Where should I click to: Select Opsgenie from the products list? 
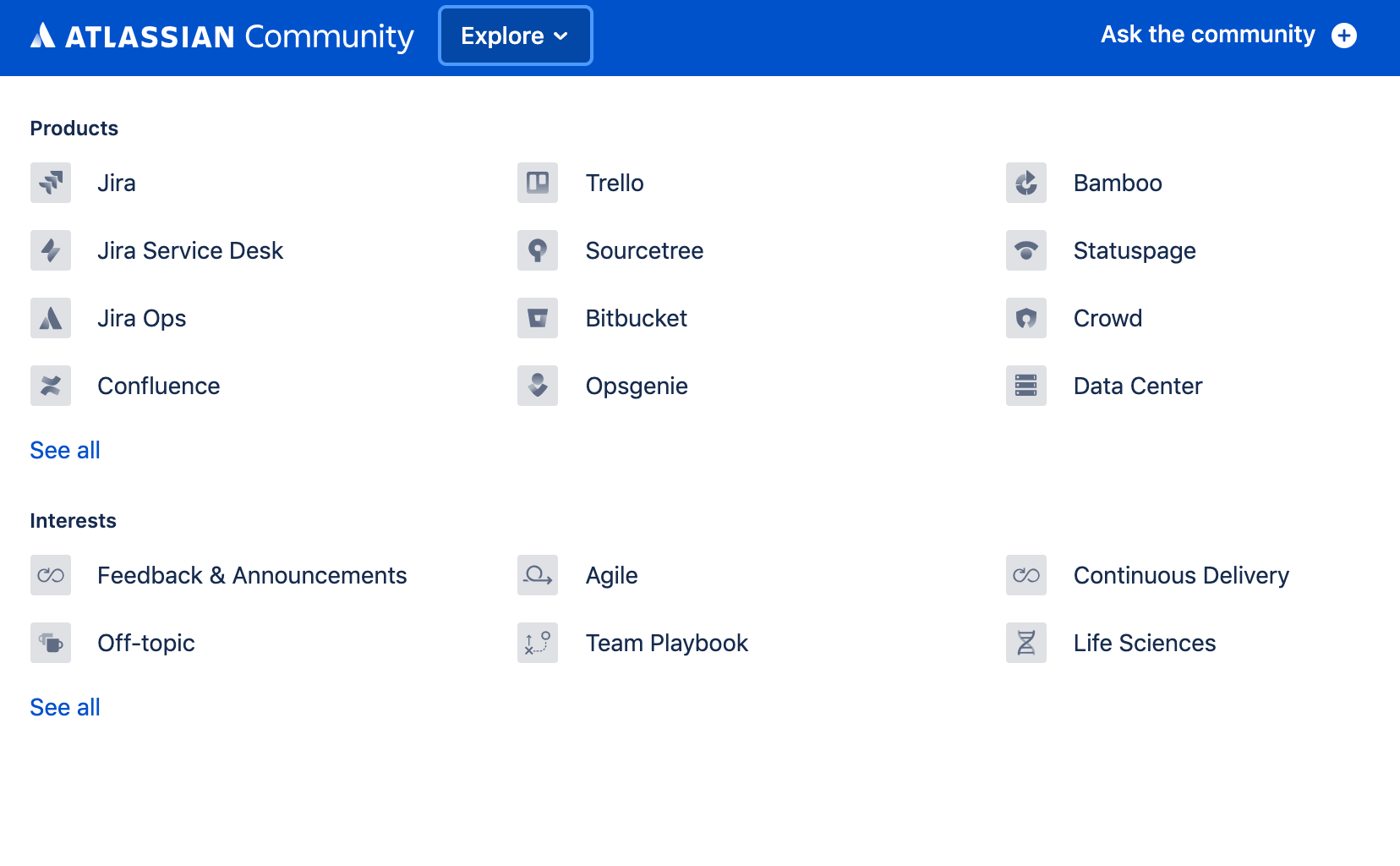click(x=636, y=386)
